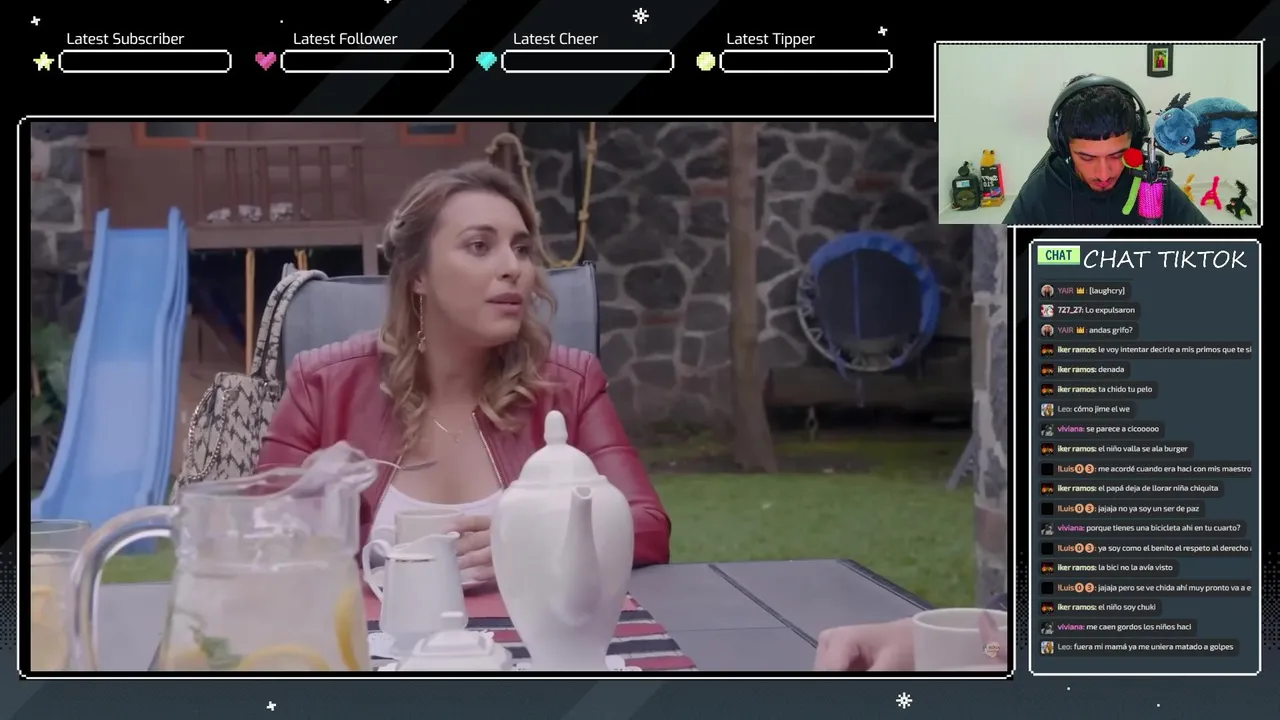This screenshot has height=720, width=1280.
Task: Click iker ramos avatar beside 'el niño soy chuki'
Action: (1047, 607)
